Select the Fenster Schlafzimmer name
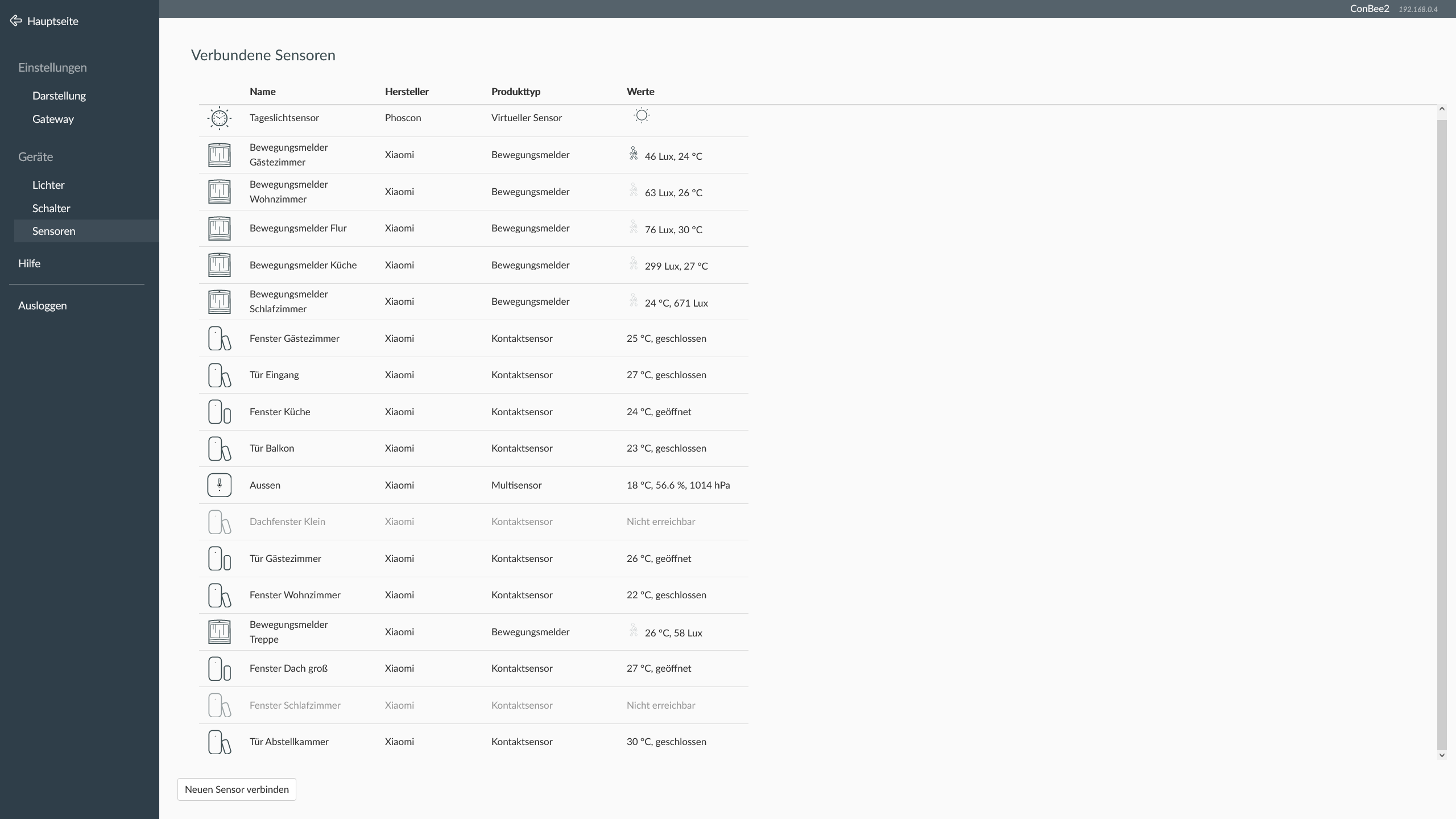Viewport: 1456px width, 819px height. point(295,705)
